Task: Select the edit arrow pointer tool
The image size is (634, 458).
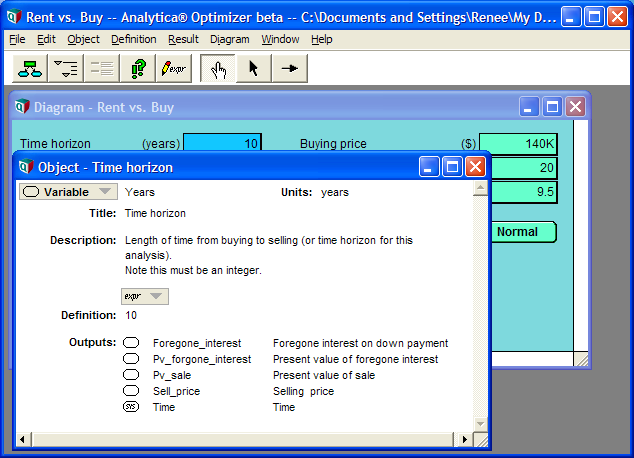Action: (254, 68)
